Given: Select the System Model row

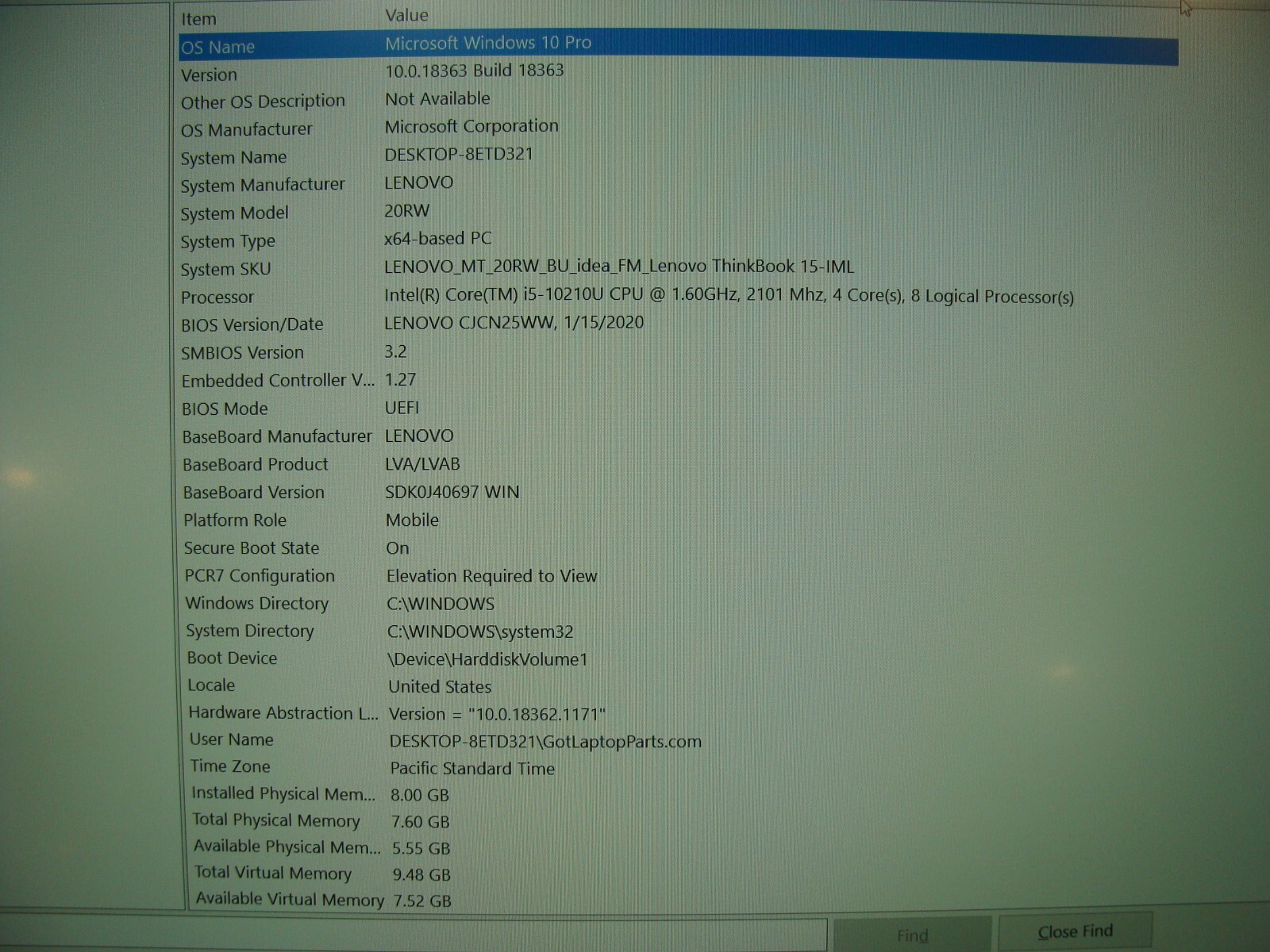Looking at the screenshot, I should coord(679,213).
